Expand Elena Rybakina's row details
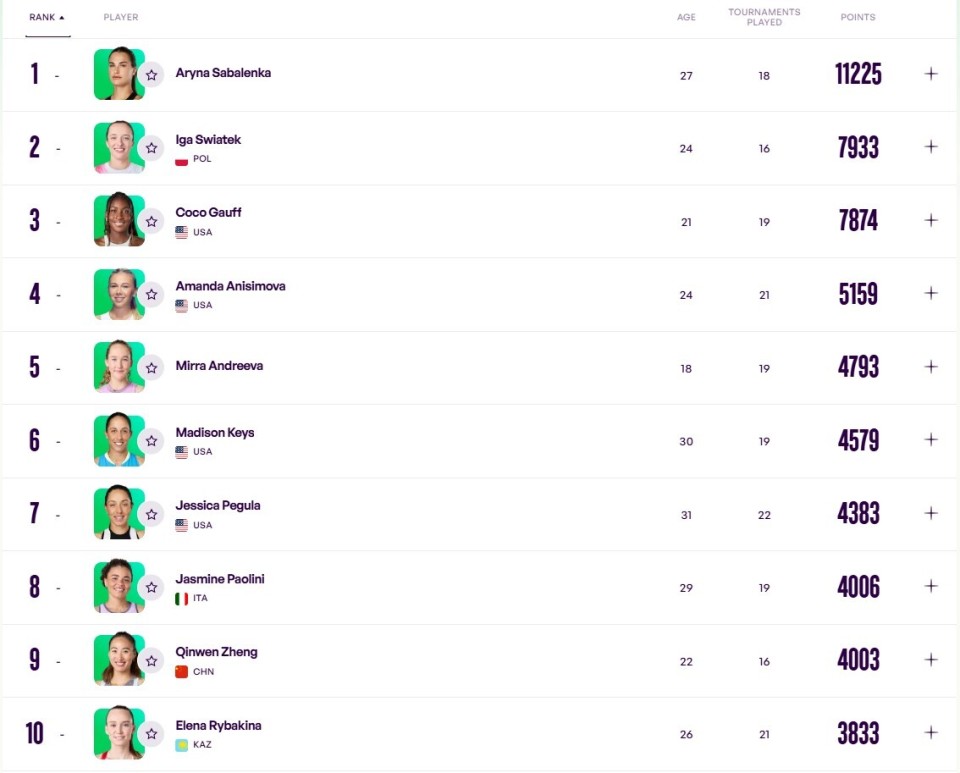 (931, 733)
